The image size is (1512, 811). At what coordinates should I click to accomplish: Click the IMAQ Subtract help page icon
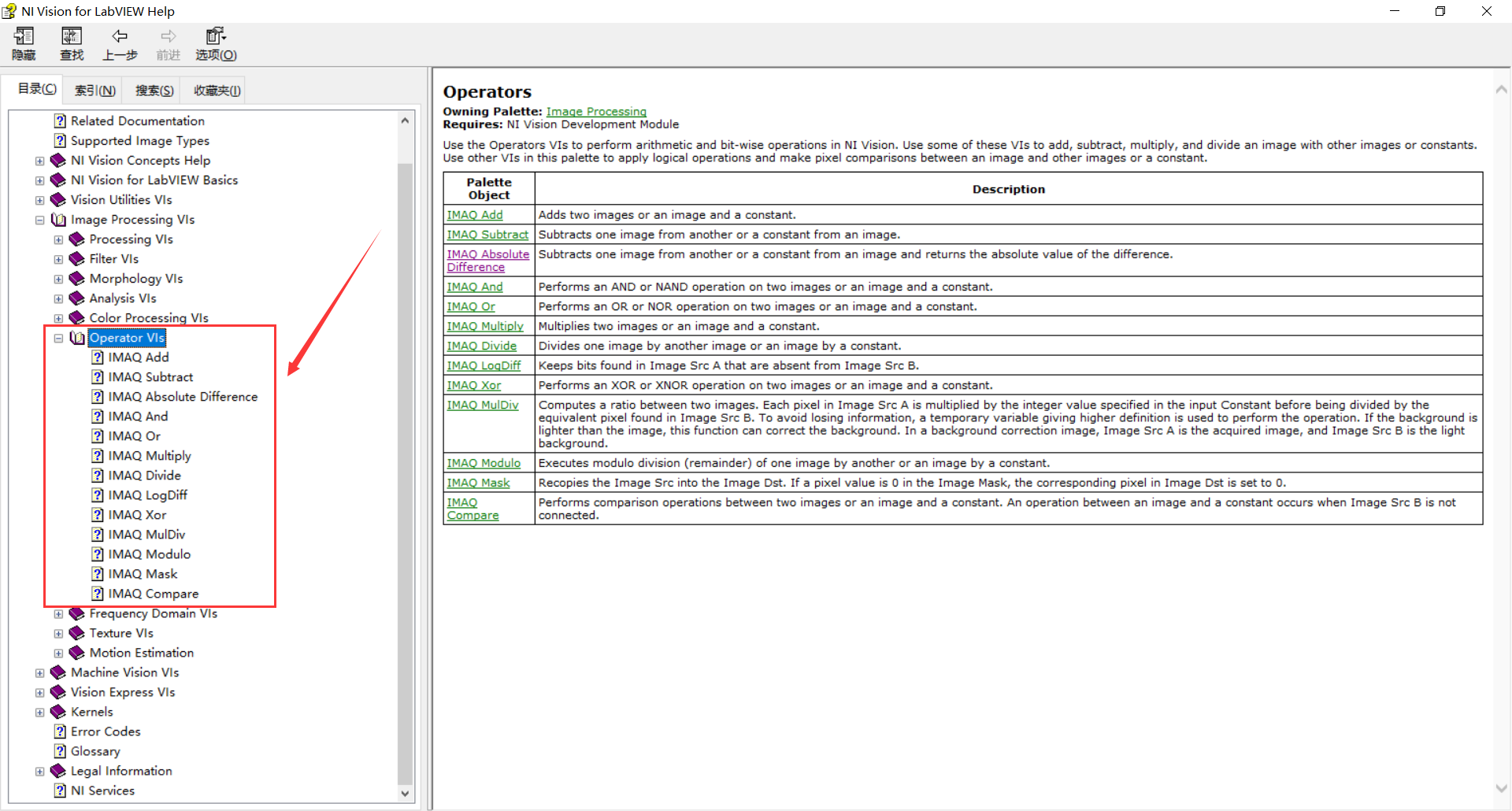point(98,377)
